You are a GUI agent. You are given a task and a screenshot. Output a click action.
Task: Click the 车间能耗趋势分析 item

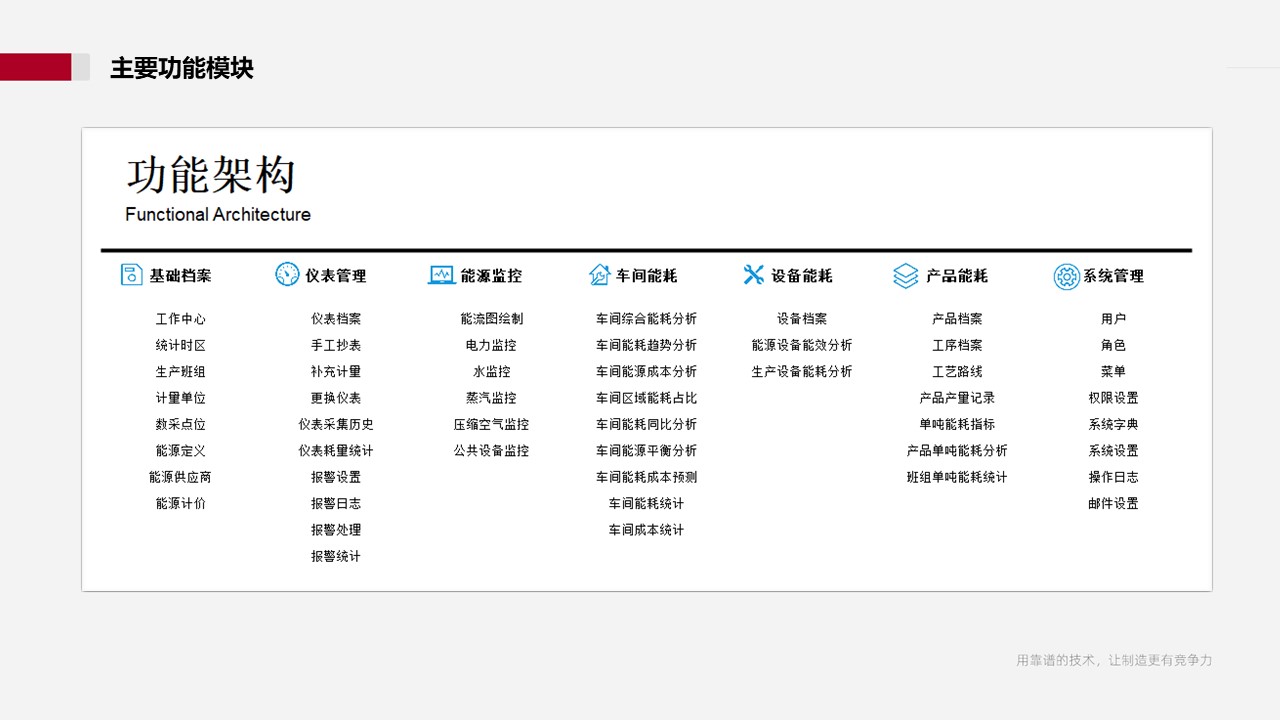pos(647,345)
